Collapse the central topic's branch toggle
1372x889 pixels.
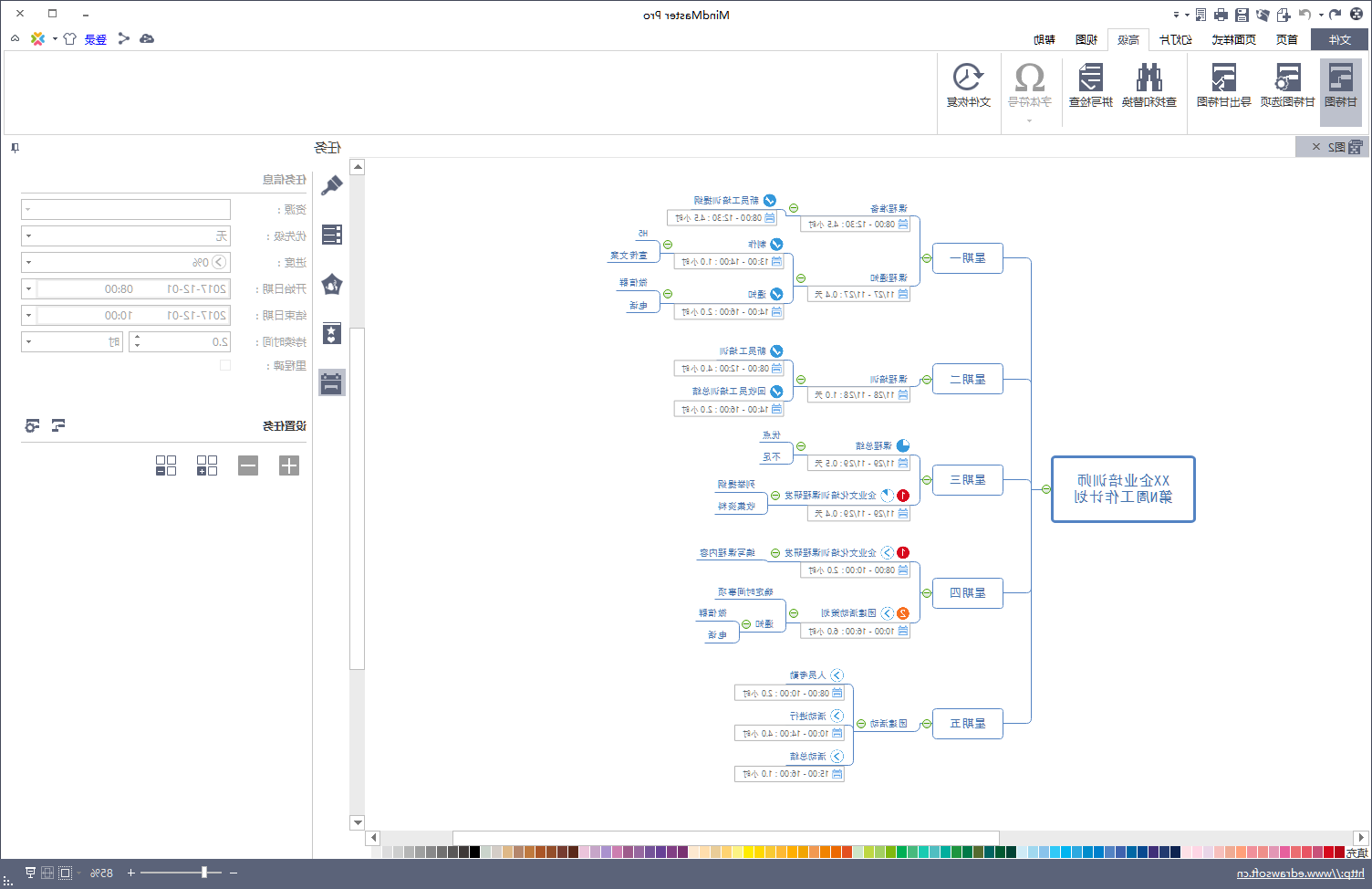tap(1046, 489)
